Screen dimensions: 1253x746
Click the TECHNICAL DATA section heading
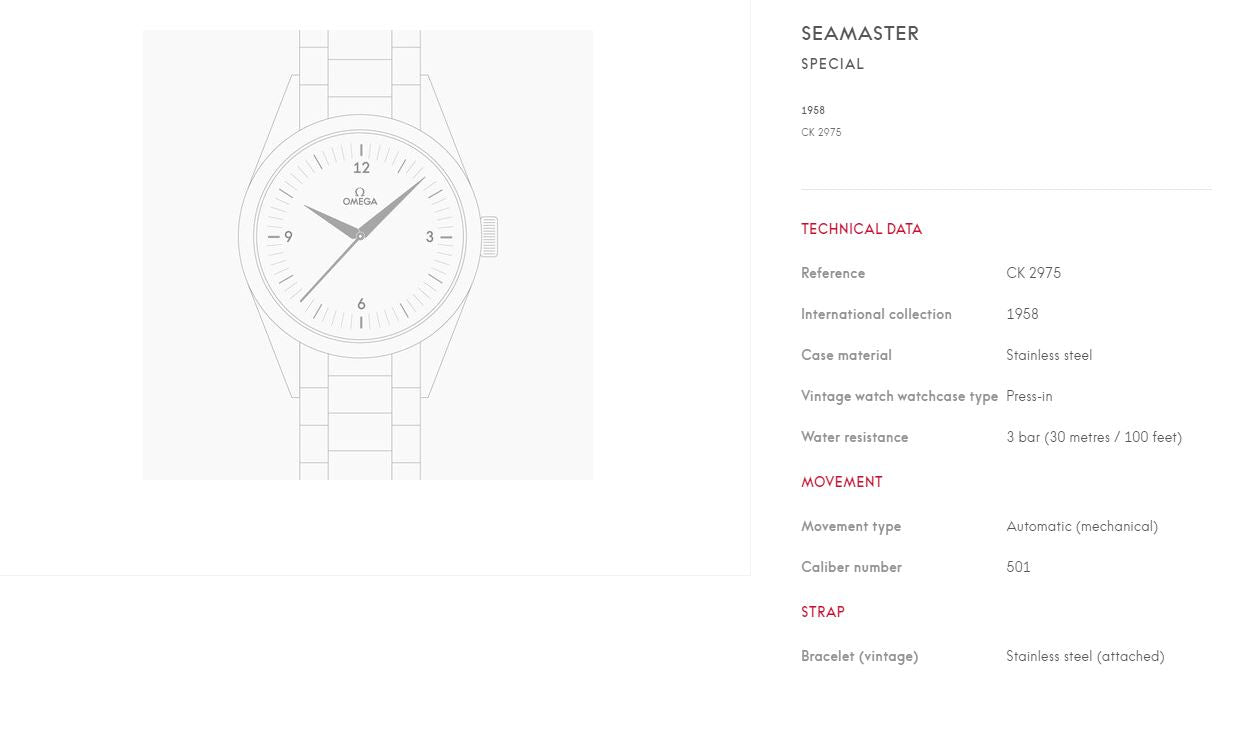861,229
